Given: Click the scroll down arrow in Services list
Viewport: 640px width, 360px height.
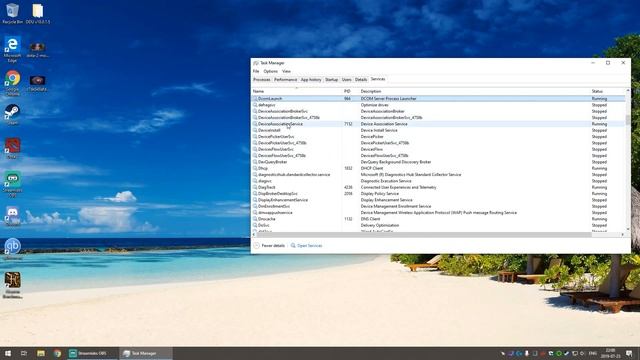Looking at the screenshot, I should tap(628, 229).
